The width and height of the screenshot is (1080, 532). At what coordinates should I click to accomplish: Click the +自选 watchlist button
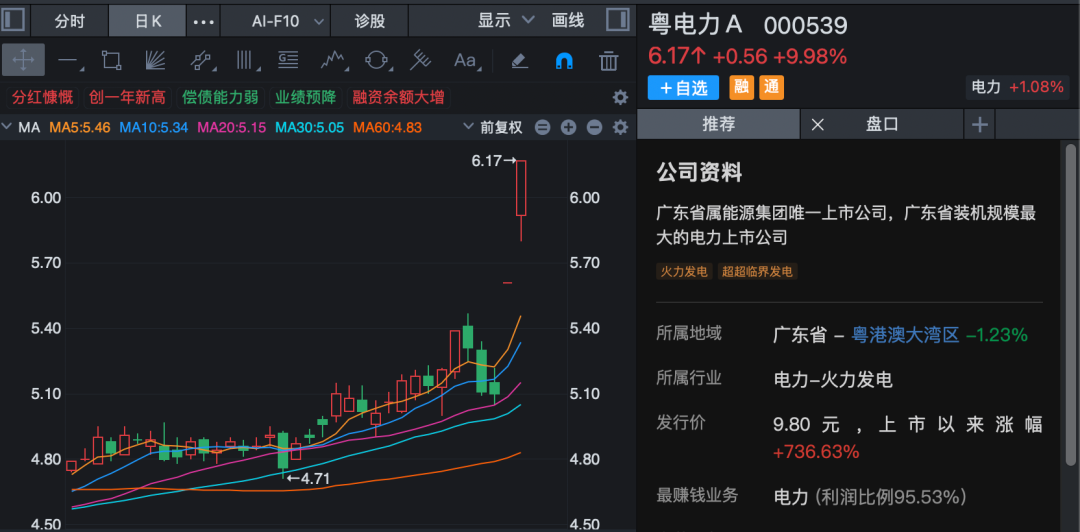click(x=683, y=87)
